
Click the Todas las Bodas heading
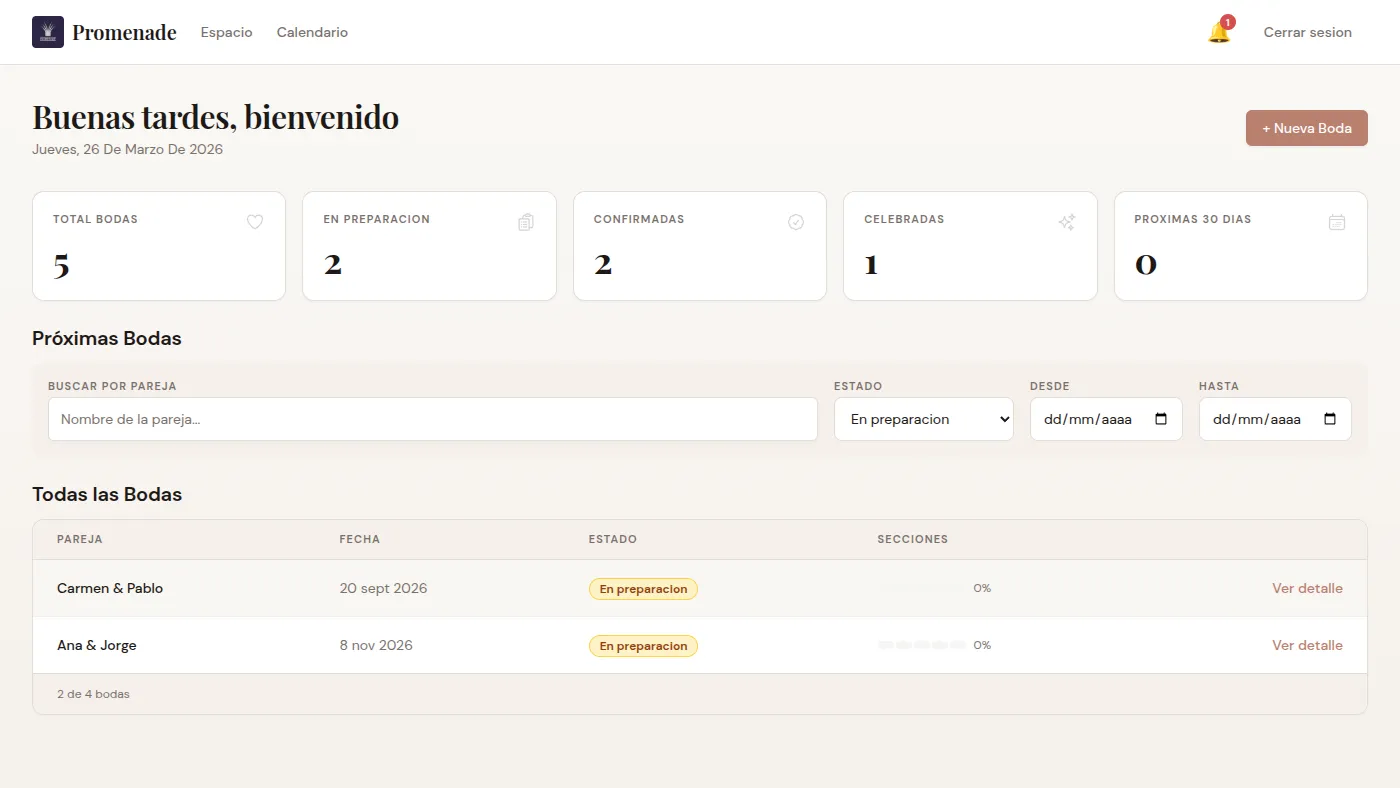point(107,494)
